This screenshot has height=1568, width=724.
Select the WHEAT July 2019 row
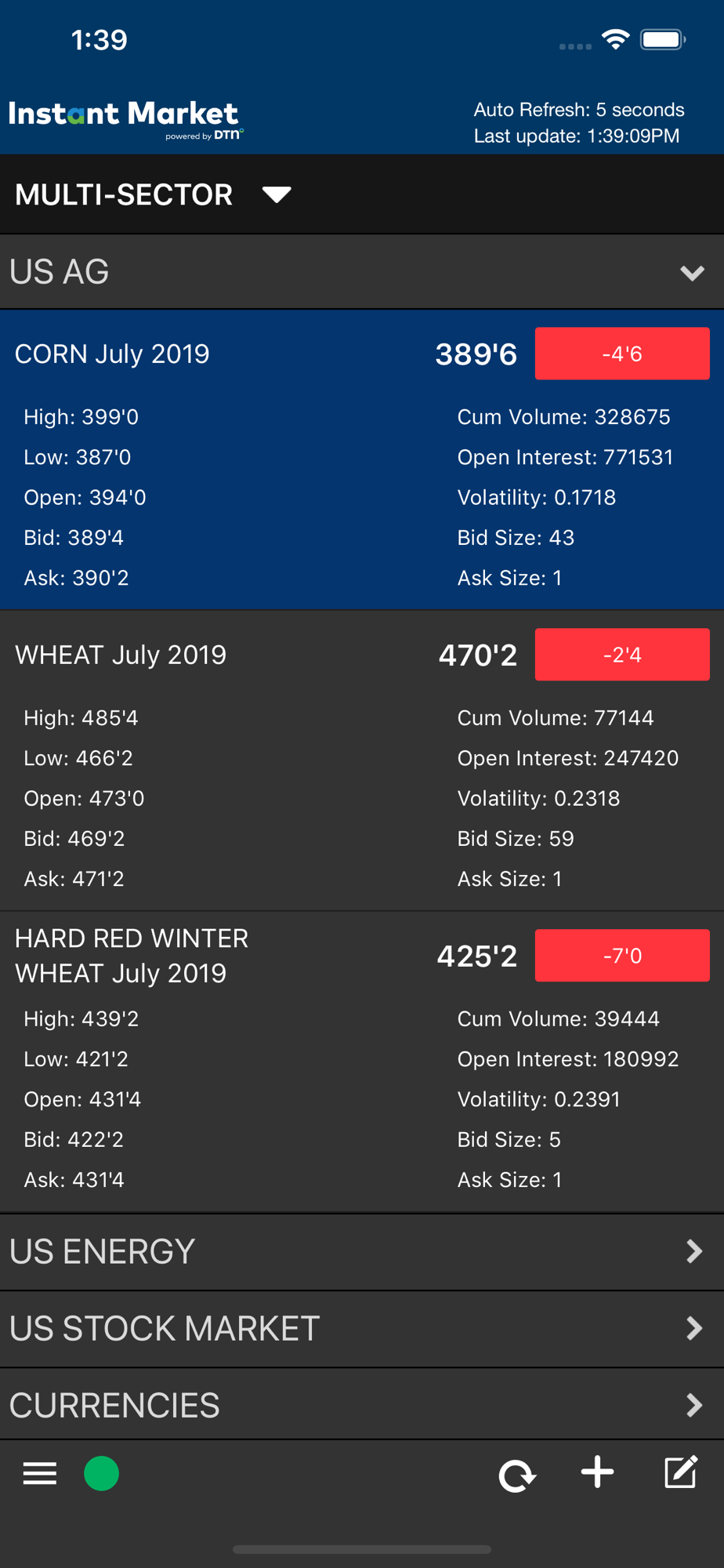coord(362,761)
